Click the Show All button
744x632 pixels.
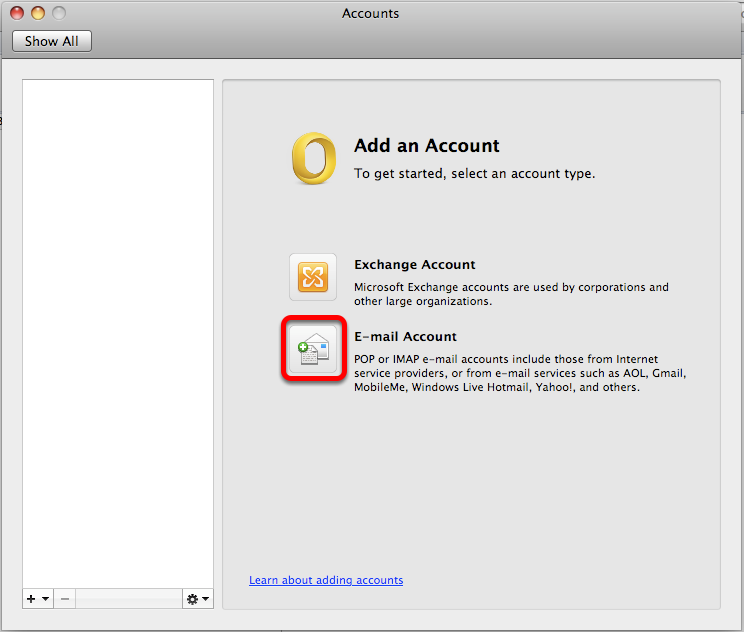tap(52, 41)
